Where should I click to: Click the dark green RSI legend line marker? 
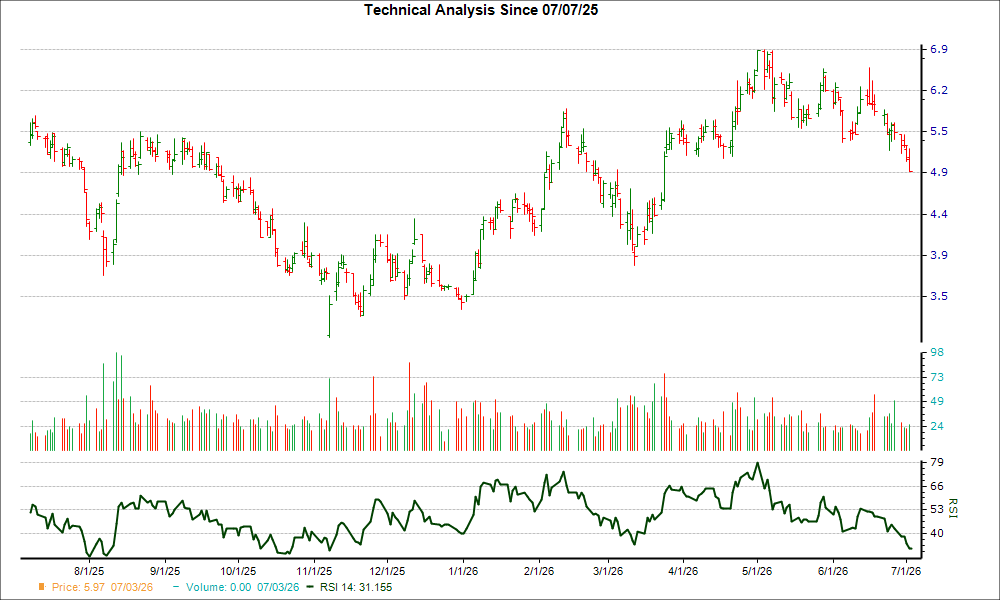pyautogui.click(x=310, y=587)
